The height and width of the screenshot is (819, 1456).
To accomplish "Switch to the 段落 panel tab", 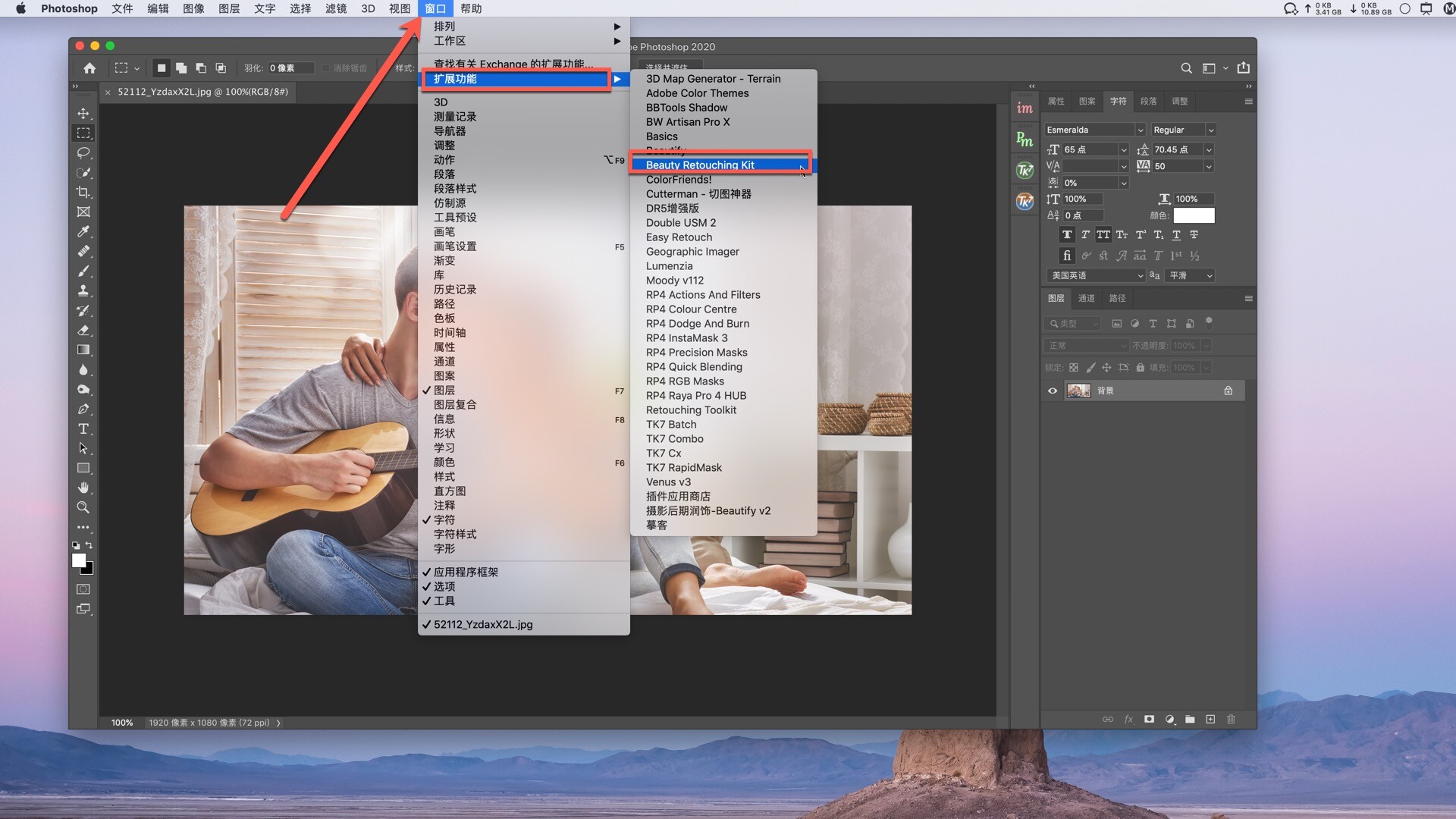I will click(1149, 102).
